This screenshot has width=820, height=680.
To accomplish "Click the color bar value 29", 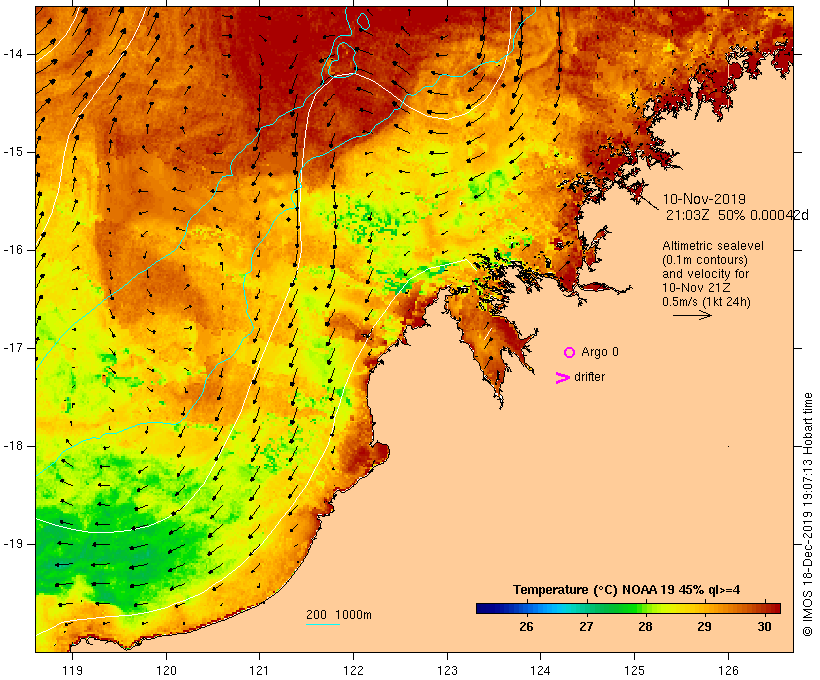I will [x=704, y=626].
